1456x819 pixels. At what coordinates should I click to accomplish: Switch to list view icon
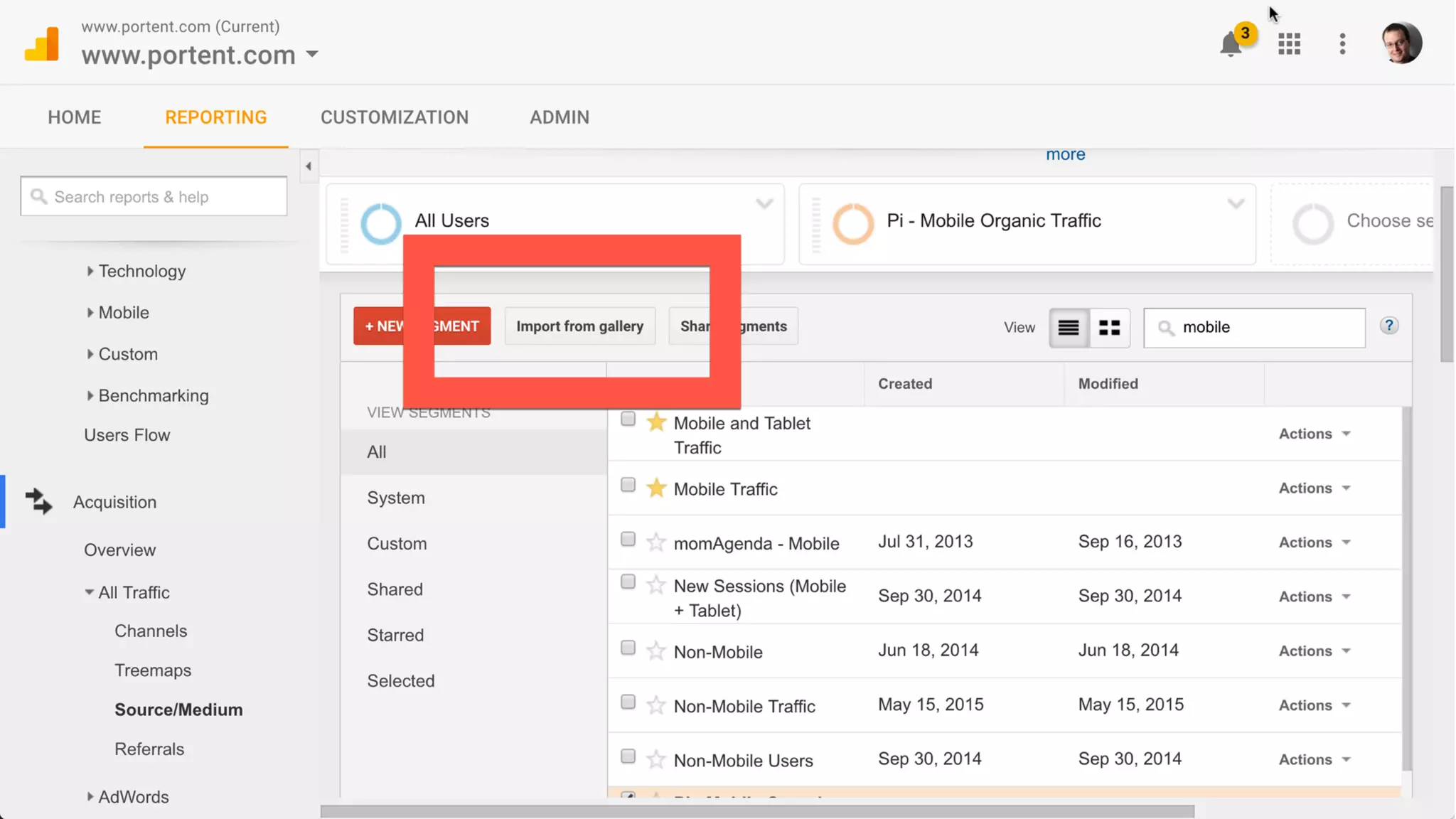point(1069,328)
